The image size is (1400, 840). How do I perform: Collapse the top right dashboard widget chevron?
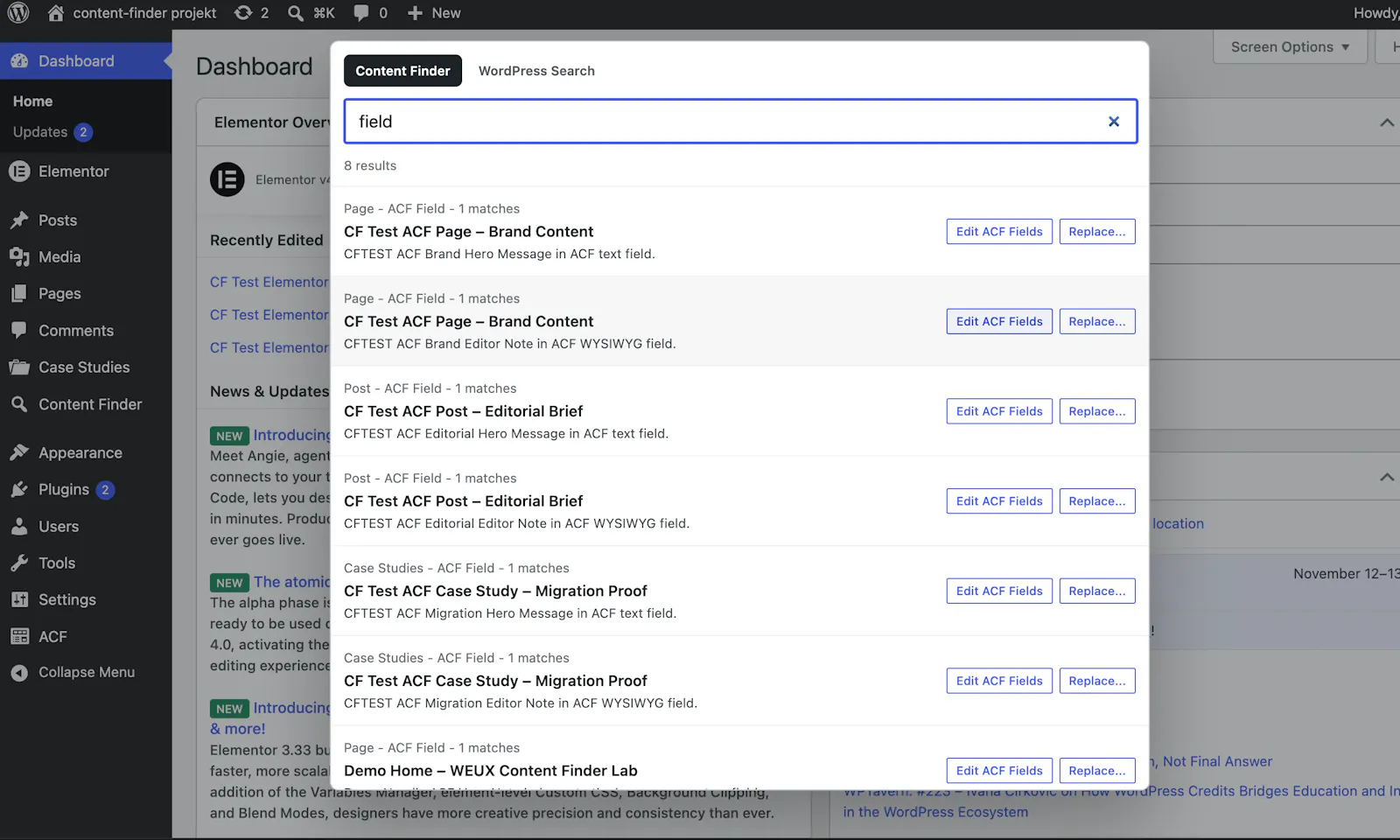(1387, 122)
